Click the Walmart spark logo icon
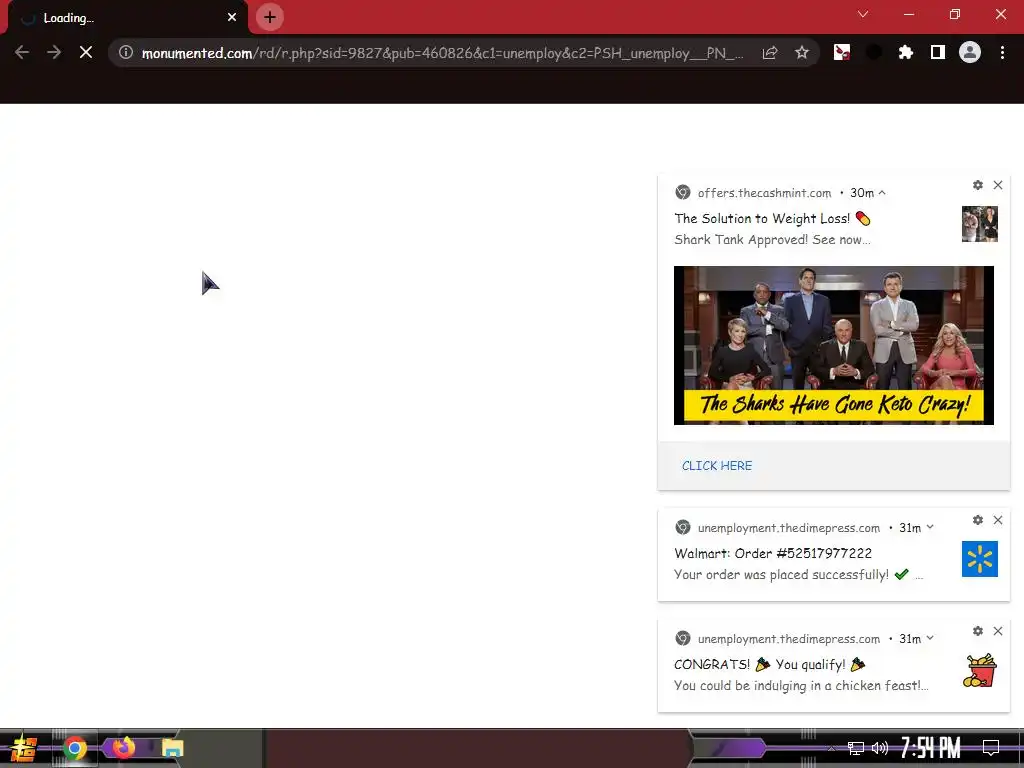 (980, 559)
